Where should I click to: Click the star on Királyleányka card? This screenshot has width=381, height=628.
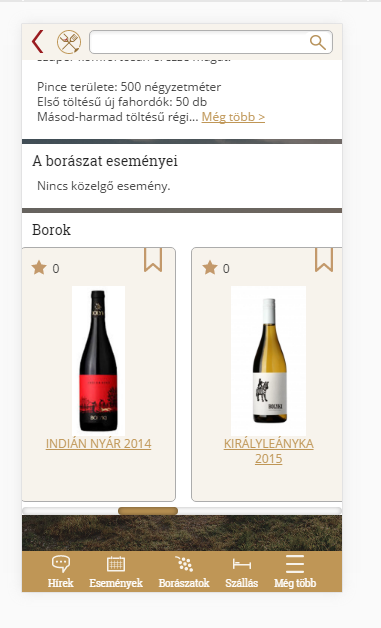pyautogui.click(x=210, y=268)
